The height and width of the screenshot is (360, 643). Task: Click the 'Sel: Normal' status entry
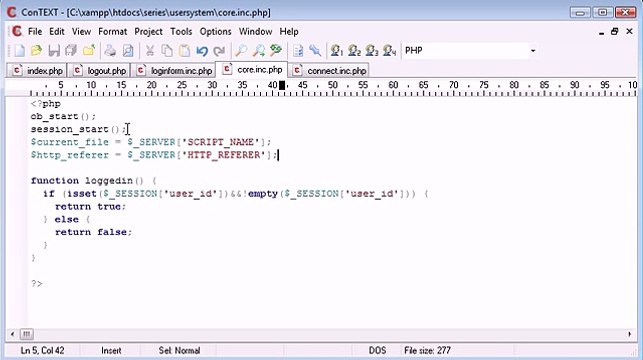[x=179, y=351]
